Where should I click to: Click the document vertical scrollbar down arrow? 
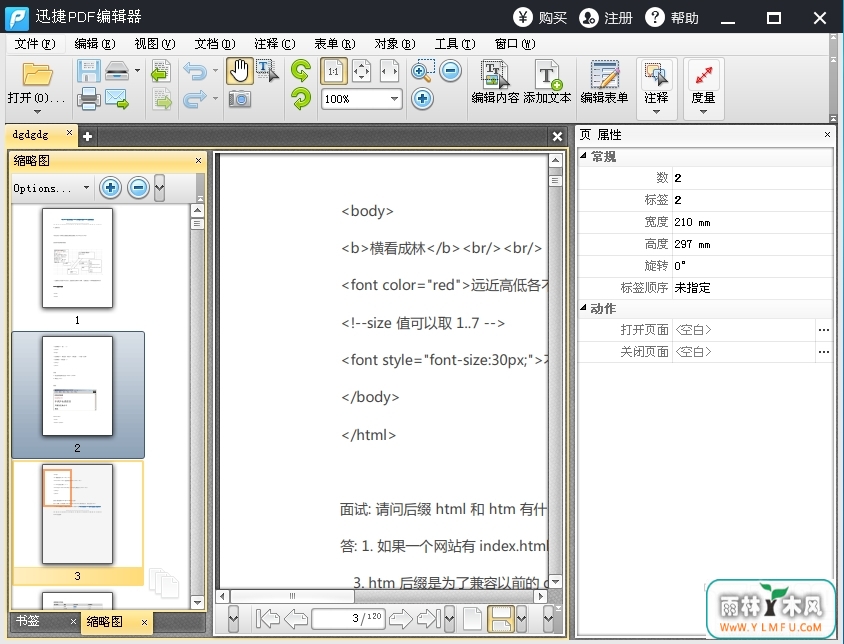555,582
